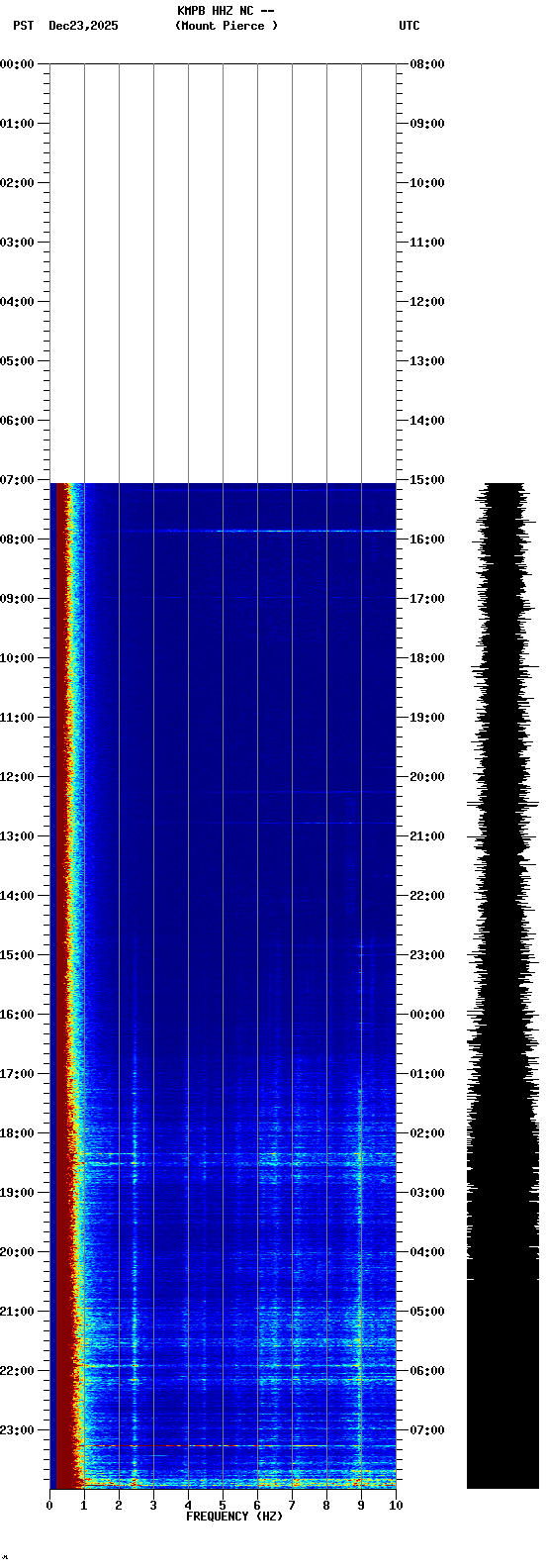Click the 'PST' timezone label

click(x=24, y=26)
